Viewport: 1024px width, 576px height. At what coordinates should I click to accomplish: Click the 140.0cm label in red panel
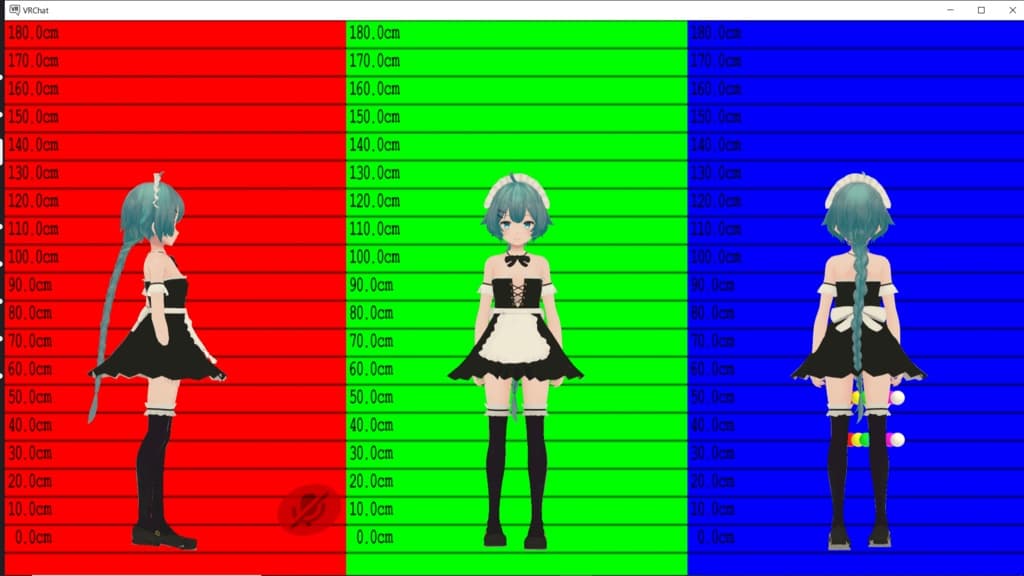(33, 145)
